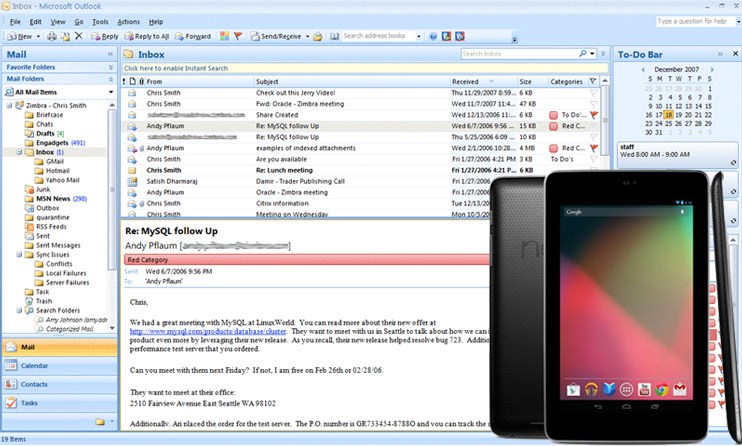Click the last Zimbra toolbar icon
The height and width of the screenshot is (446, 742).
pos(459,36)
